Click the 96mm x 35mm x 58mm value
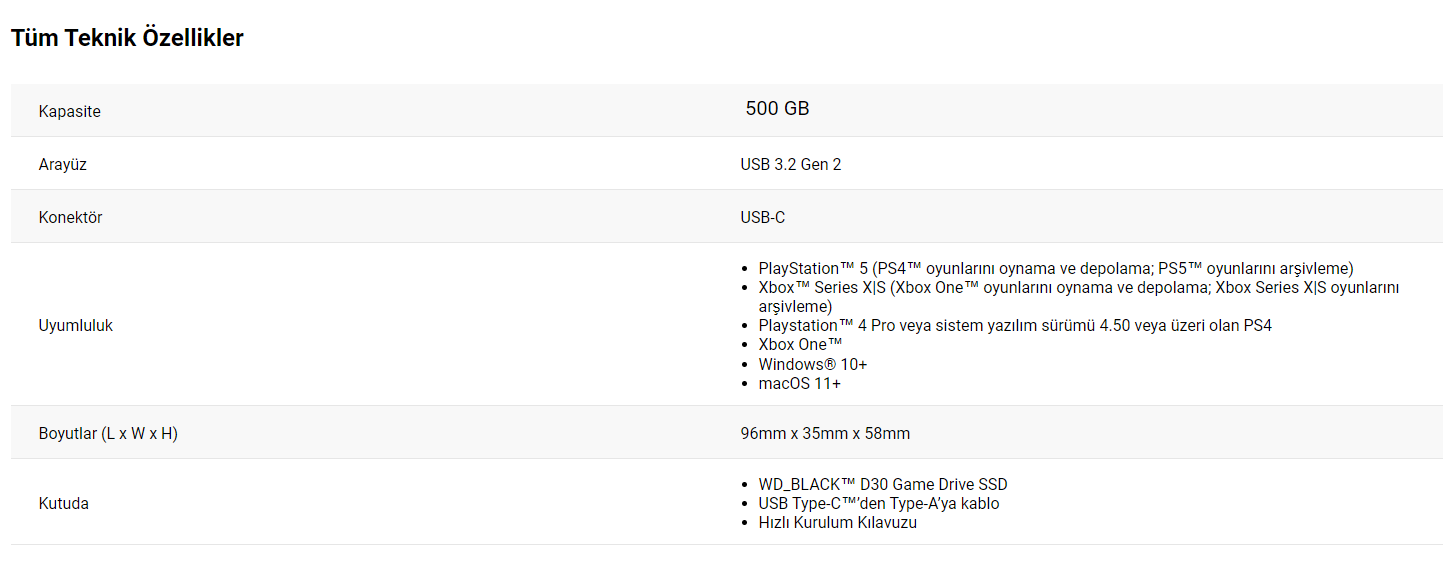 pos(825,434)
